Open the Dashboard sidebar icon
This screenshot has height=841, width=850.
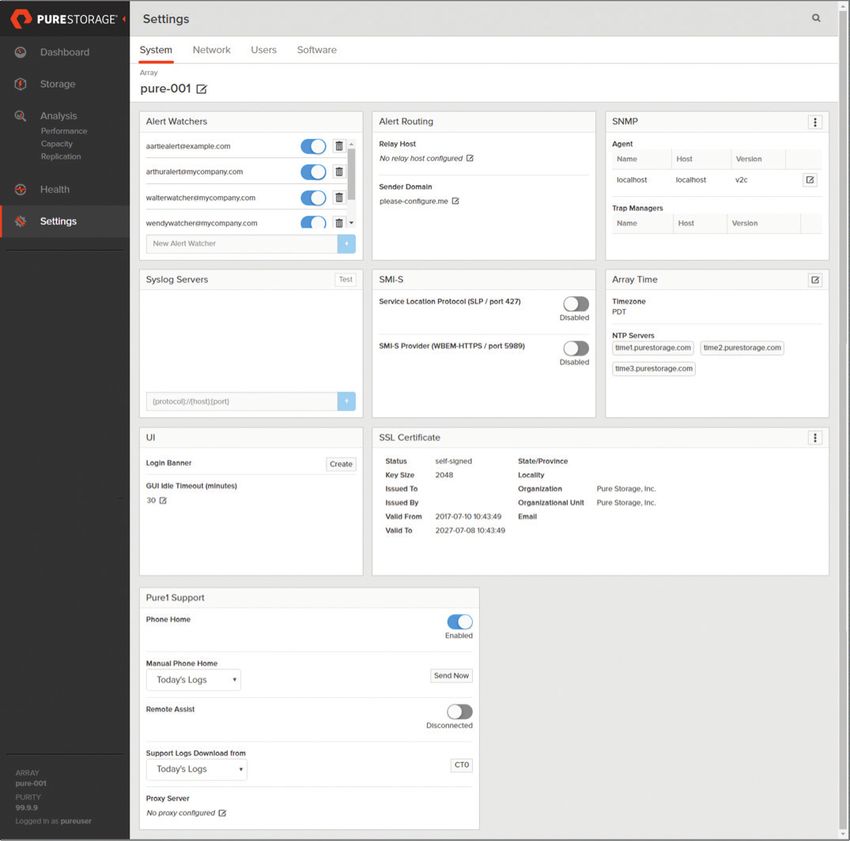pos(21,52)
